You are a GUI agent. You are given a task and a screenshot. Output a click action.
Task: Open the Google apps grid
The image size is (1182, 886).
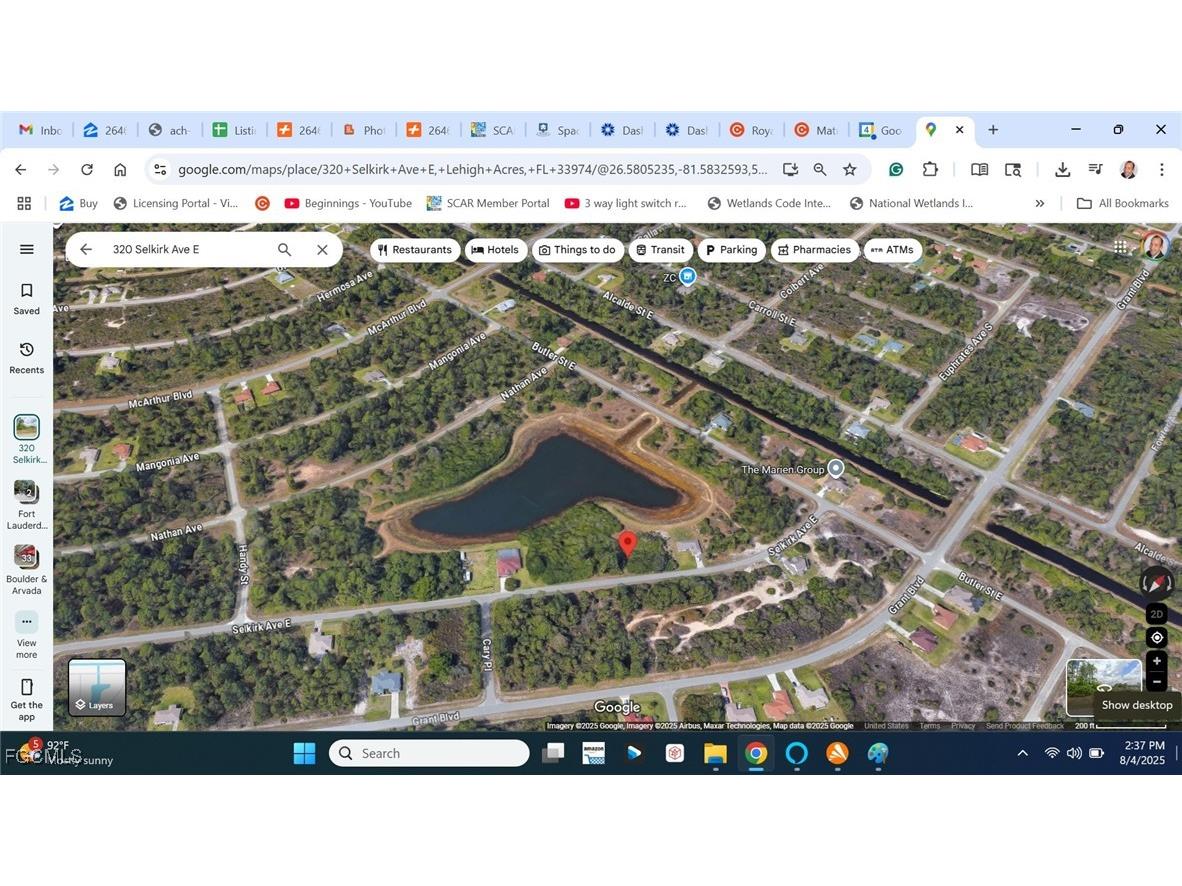coord(1121,247)
